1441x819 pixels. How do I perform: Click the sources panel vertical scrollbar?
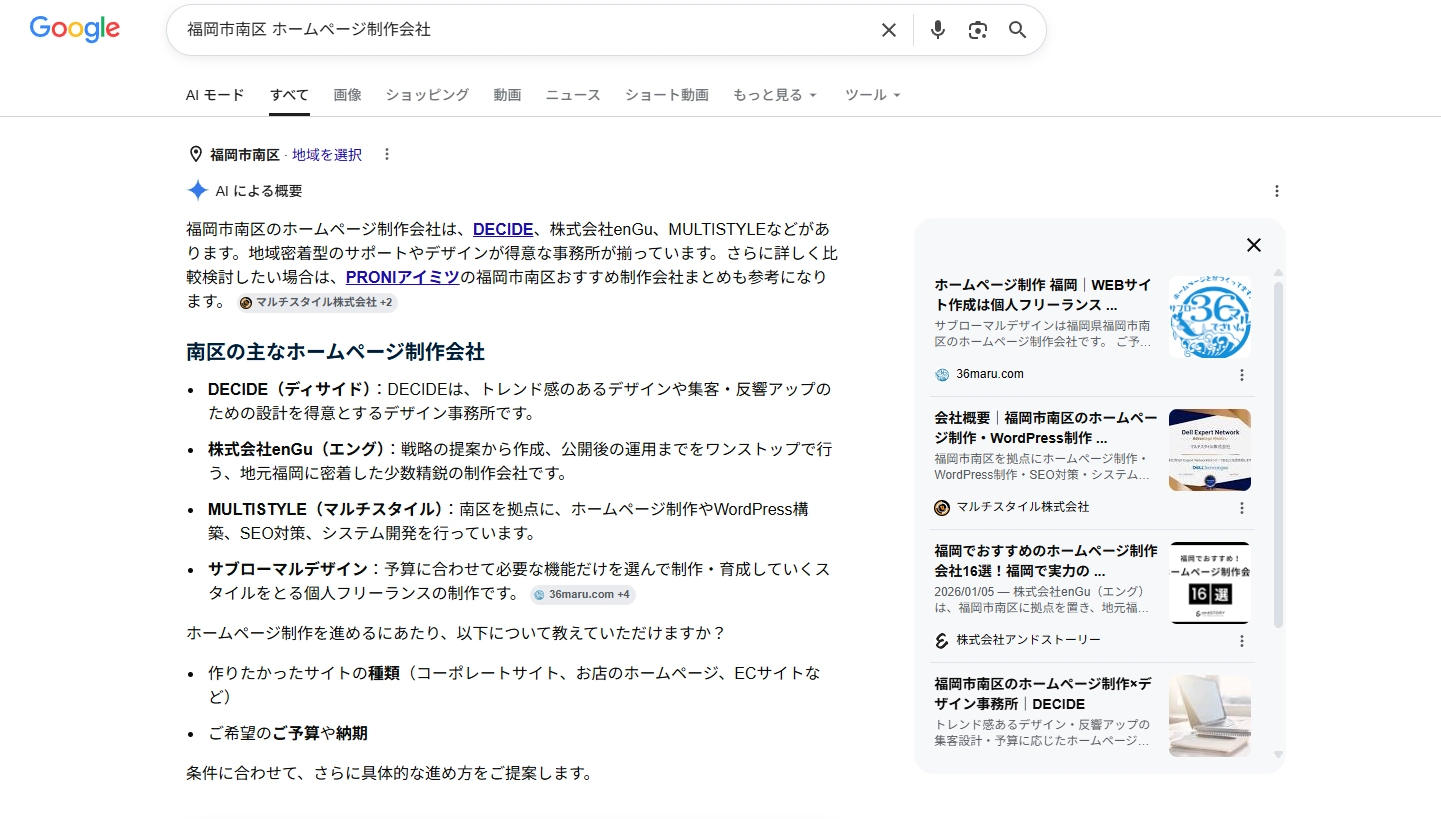tap(1278, 455)
